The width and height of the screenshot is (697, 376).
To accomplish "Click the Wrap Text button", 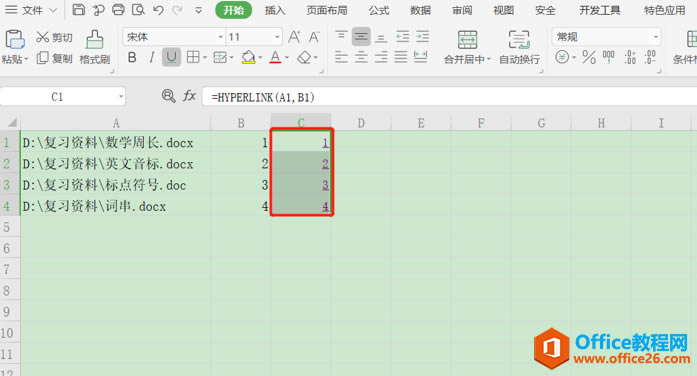I will (519, 47).
